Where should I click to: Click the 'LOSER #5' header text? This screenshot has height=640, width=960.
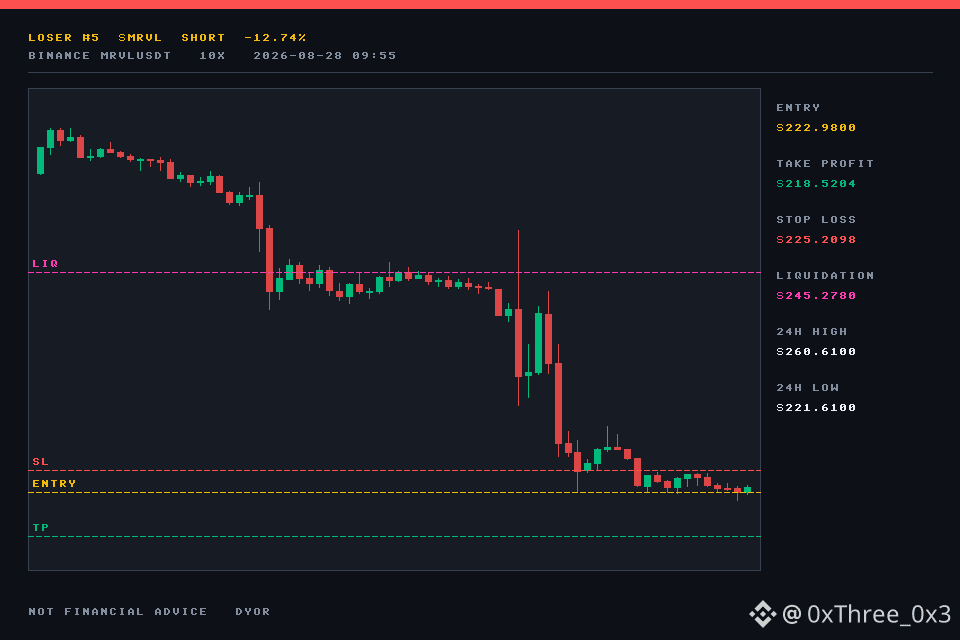click(64, 37)
